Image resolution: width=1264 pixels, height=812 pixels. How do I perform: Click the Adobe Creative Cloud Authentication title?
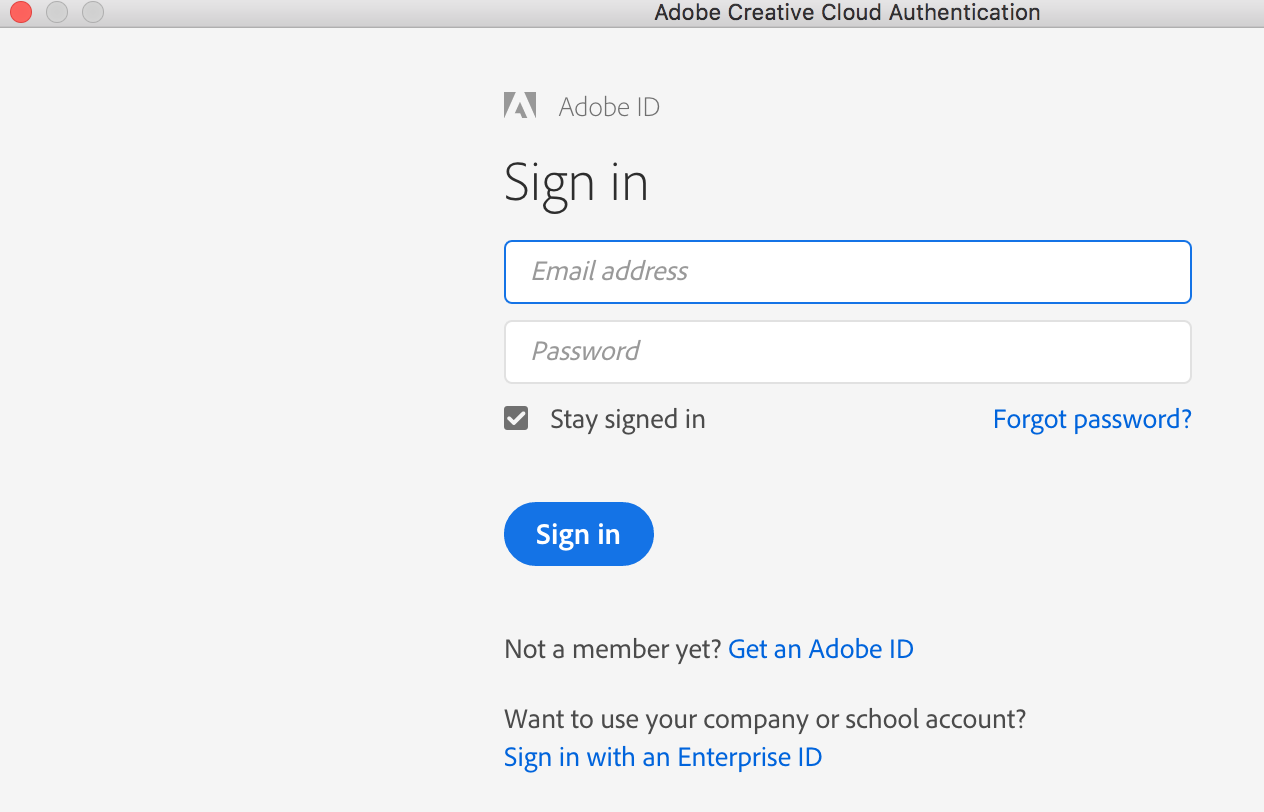(847, 12)
